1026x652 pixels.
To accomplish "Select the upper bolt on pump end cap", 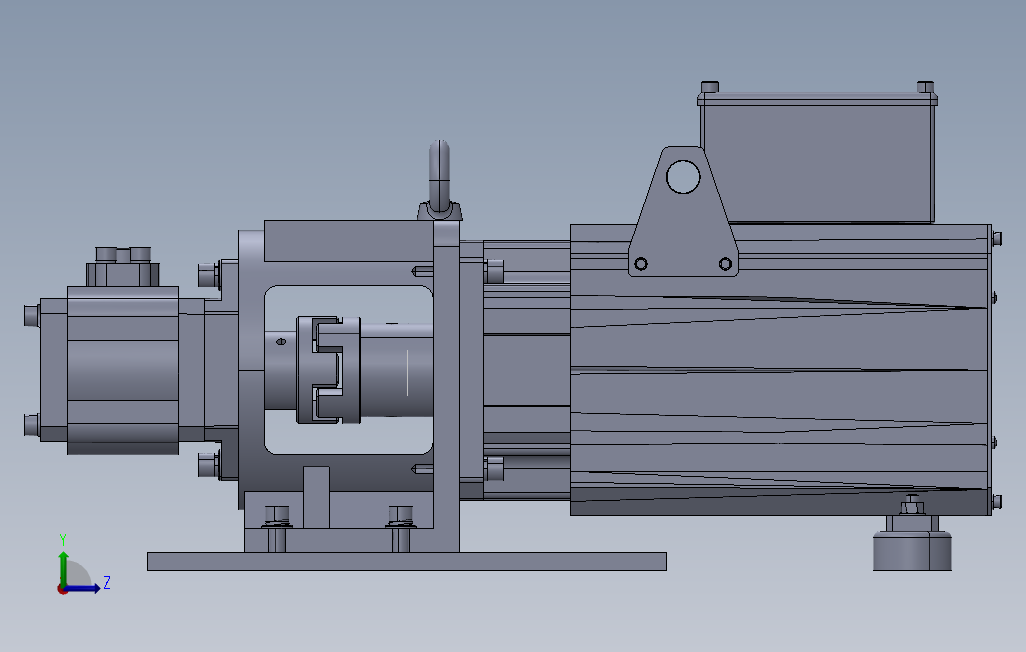I will (x=32, y=316).
